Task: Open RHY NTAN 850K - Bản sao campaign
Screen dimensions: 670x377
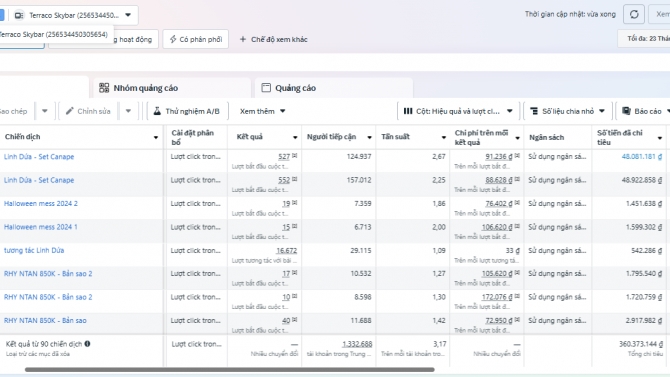Action: (x=45, y=320)
